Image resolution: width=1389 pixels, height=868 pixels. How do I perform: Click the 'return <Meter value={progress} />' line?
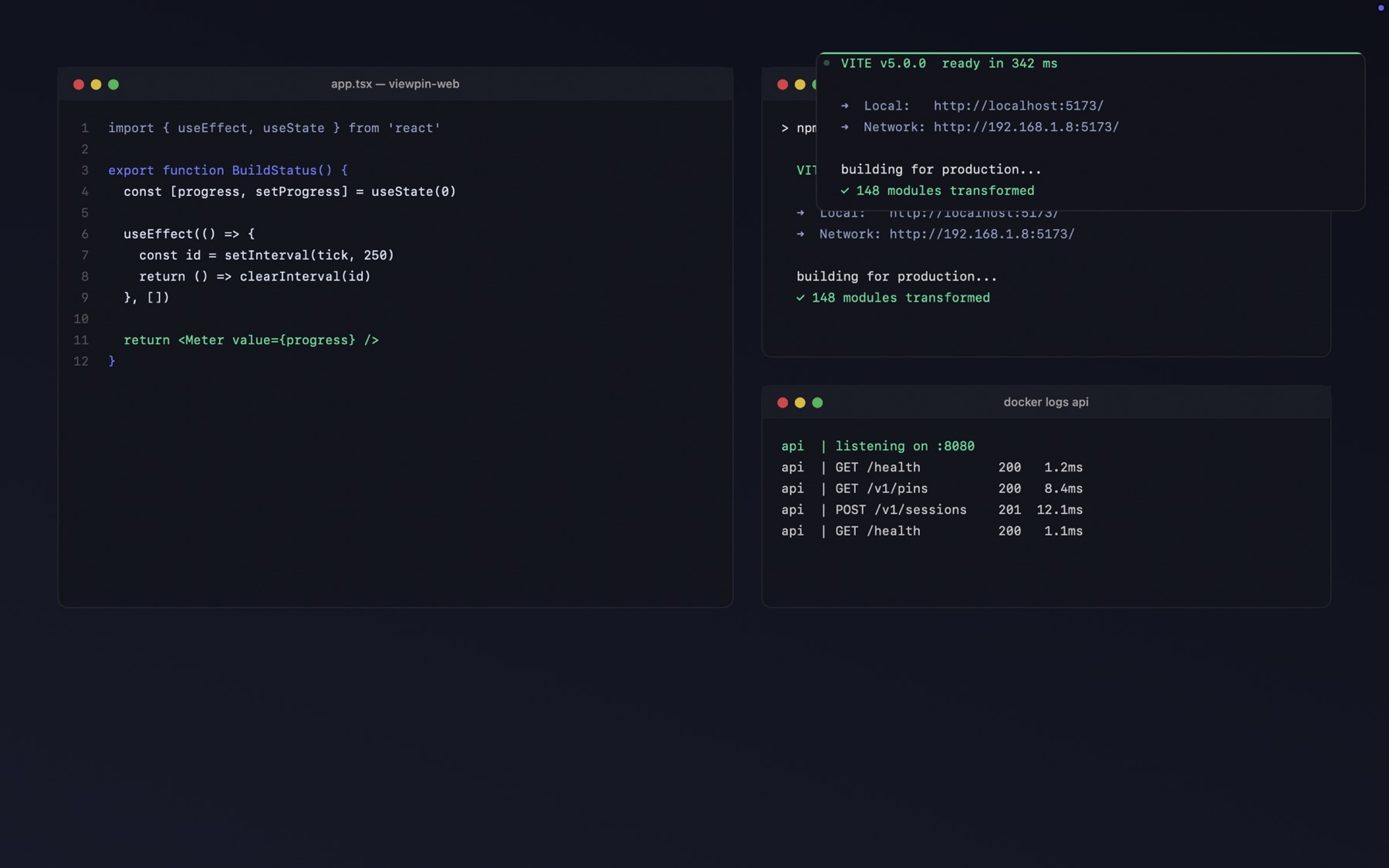coord(251,340)
